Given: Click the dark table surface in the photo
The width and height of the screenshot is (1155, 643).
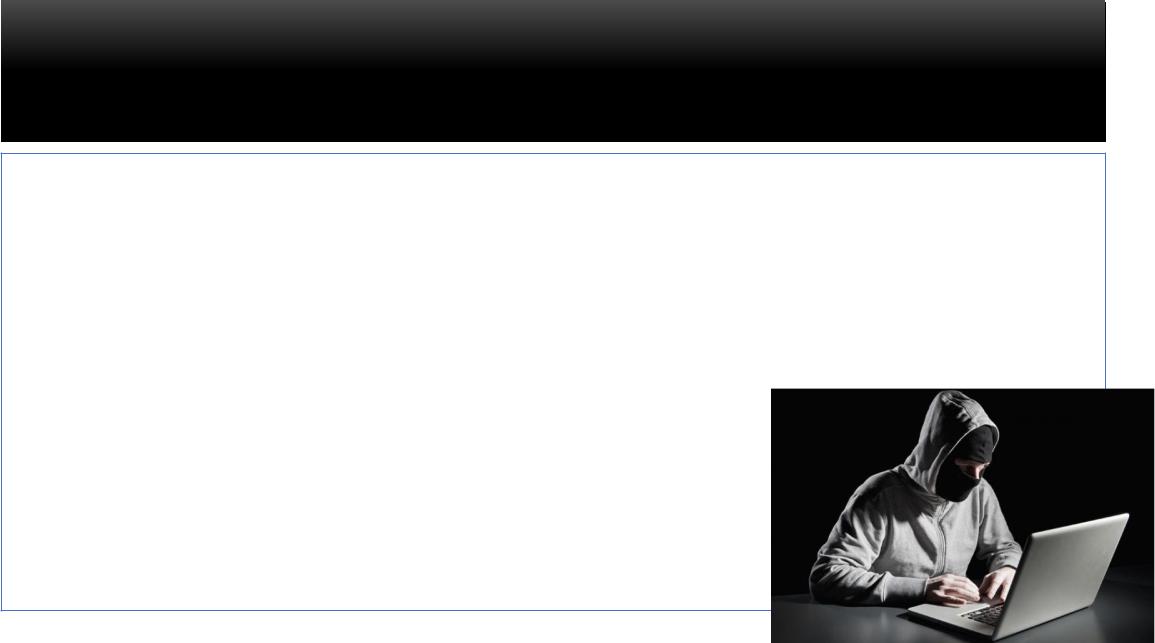Looking at the screenshot, I should pos(840,619).
